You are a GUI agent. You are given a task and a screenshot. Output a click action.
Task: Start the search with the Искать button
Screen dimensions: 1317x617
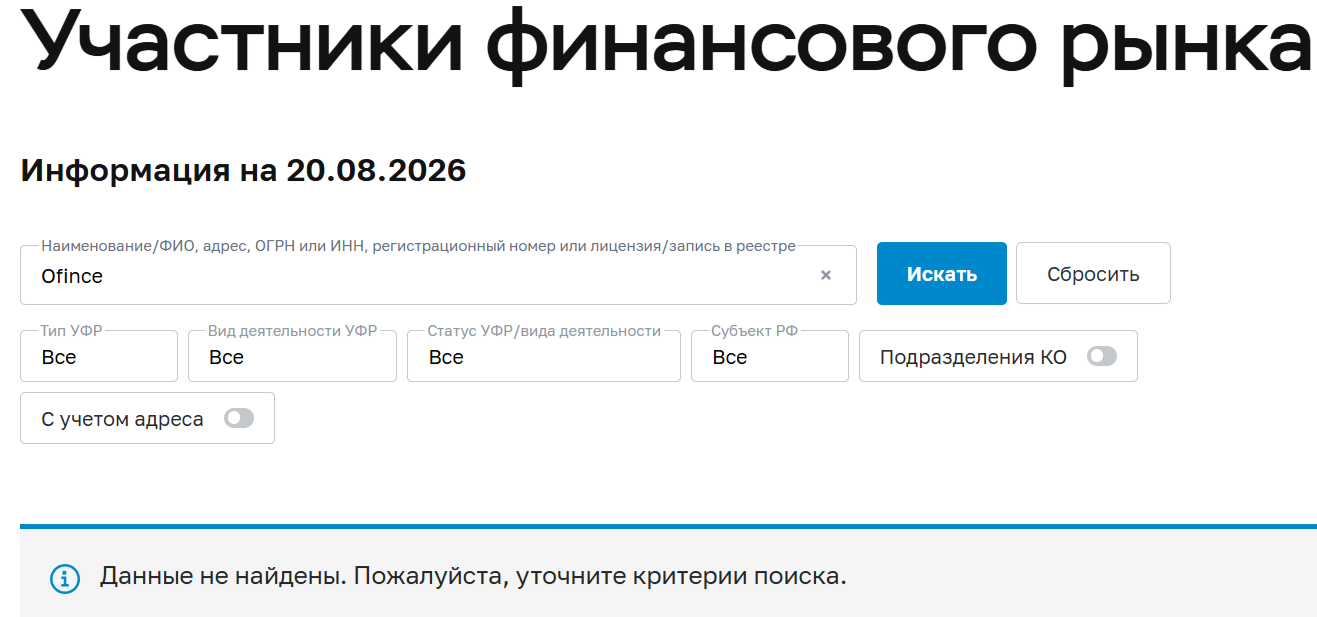point(942,273)
